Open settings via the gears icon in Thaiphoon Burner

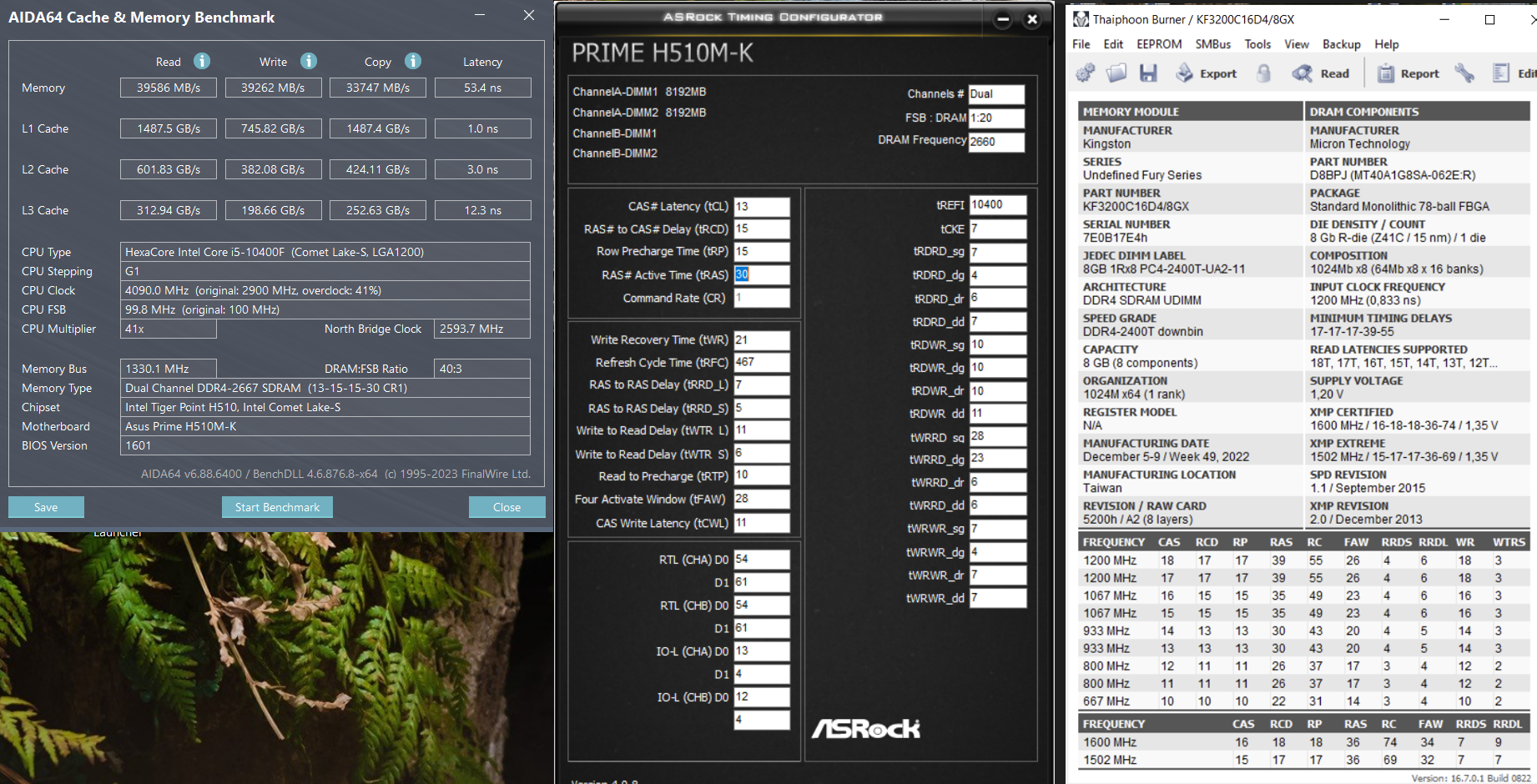point(1086,73)
